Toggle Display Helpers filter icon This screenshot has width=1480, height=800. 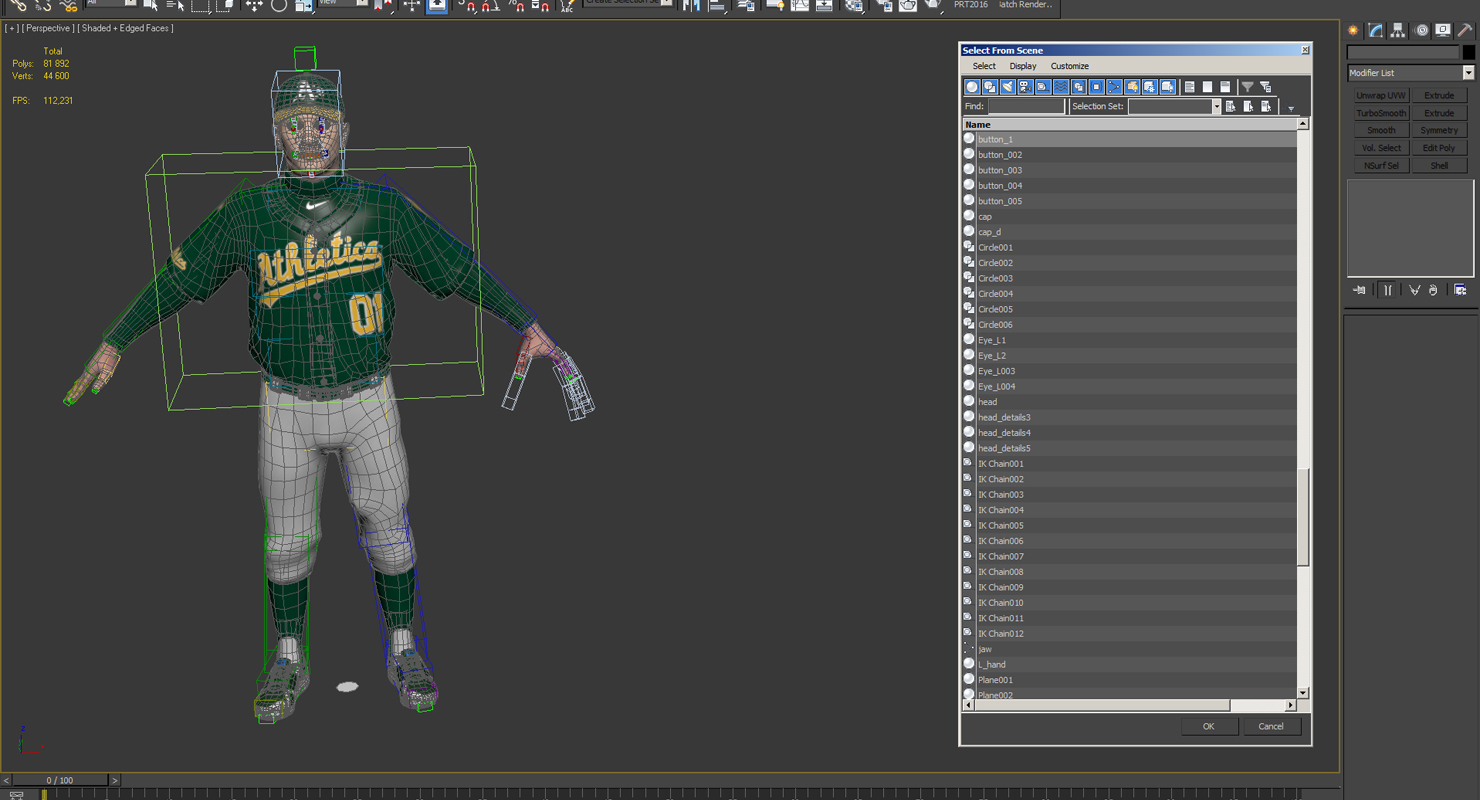point(1043,87)
